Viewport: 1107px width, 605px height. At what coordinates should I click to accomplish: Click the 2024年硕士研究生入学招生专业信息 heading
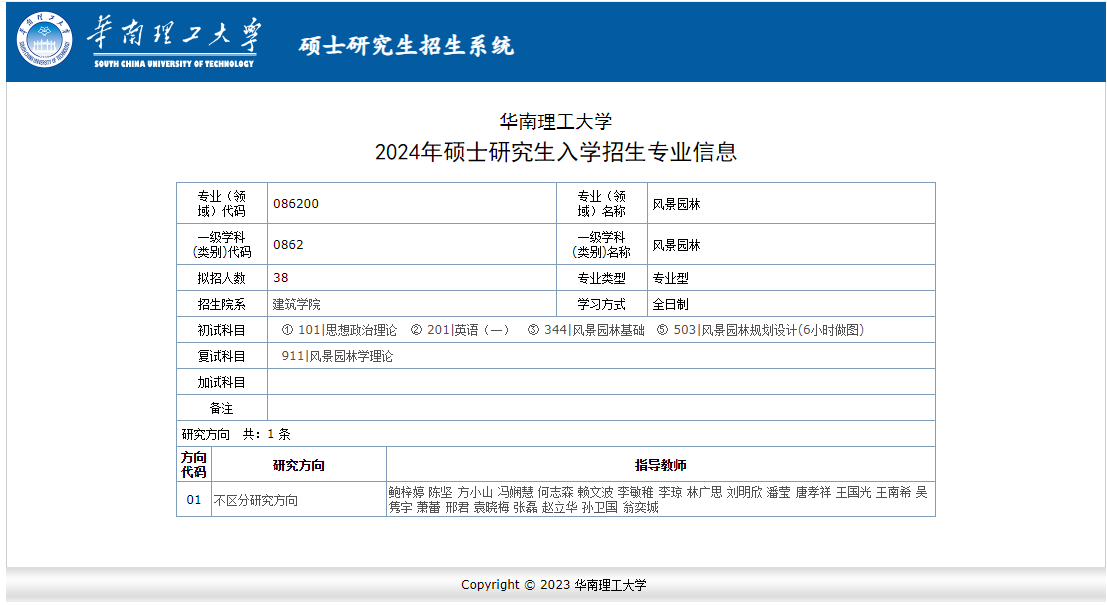(x=556, y=152)
